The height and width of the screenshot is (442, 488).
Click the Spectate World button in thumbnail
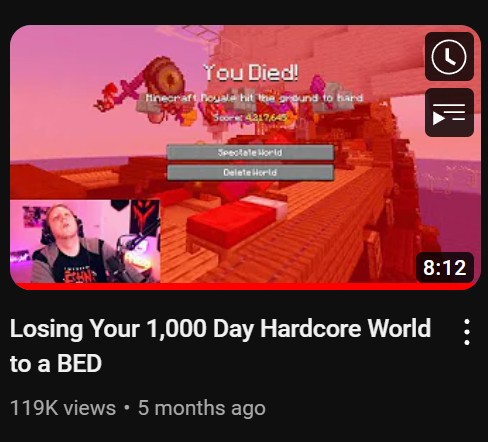(x=250, y=153)
